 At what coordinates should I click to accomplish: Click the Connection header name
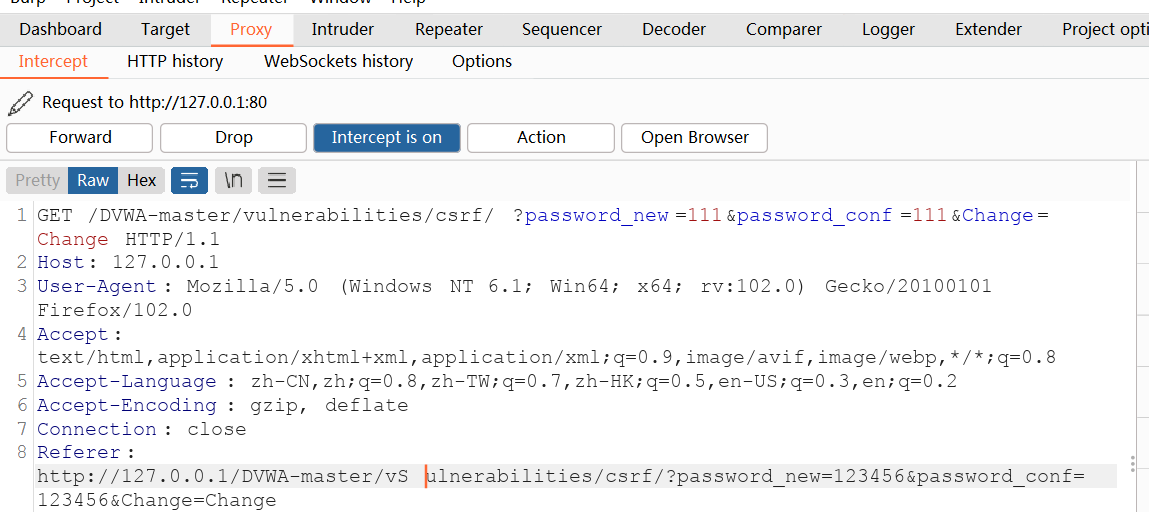[x=97, y=429]
